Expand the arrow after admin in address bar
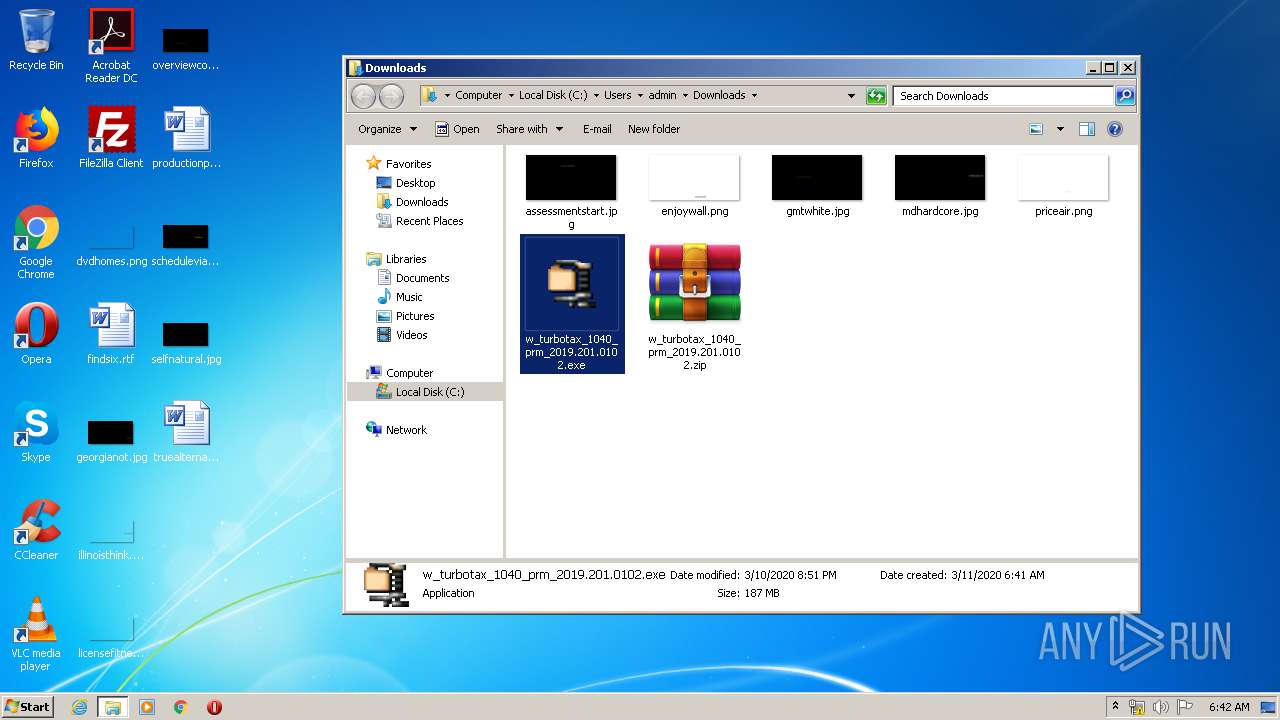The image size is (1280, 720). pyautogui.click(x=685, y=96)
